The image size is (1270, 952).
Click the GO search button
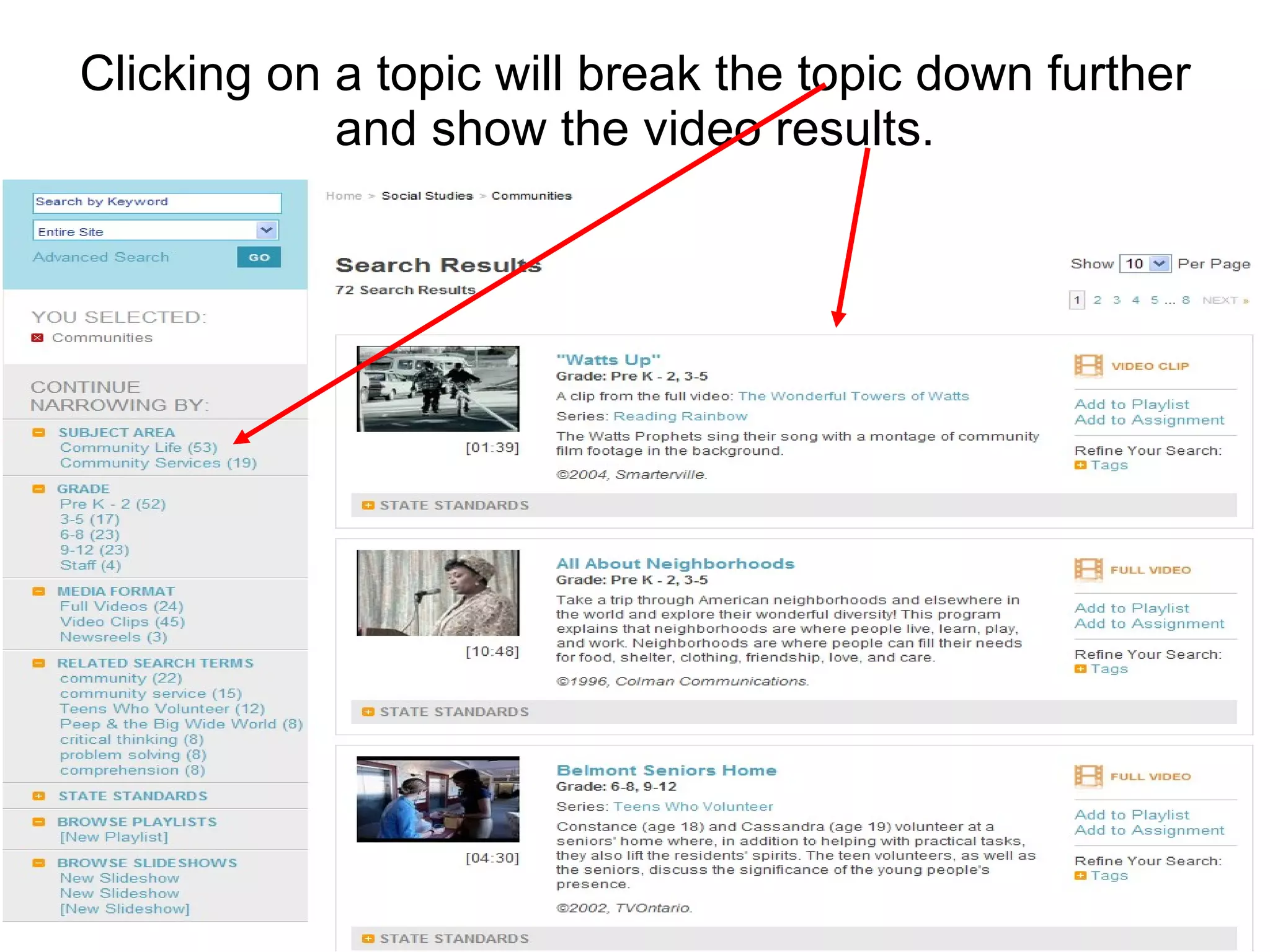pyautogui.click(x=259, y=257)
